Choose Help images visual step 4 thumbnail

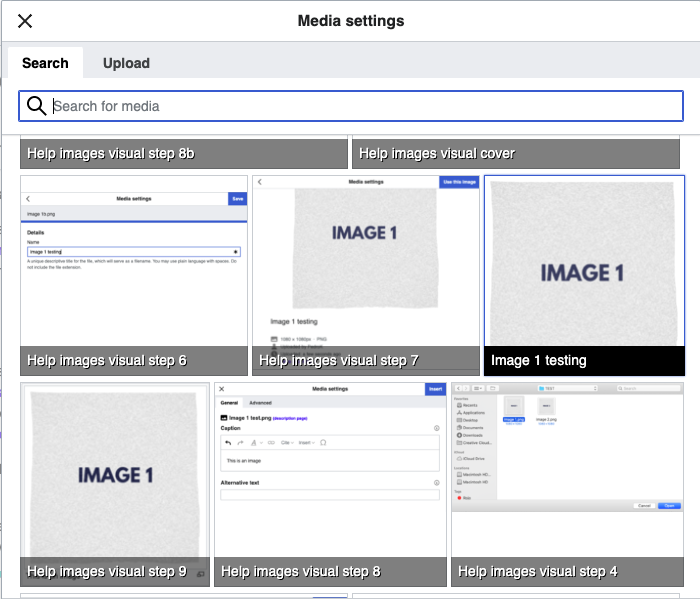[x=567, y=470]
